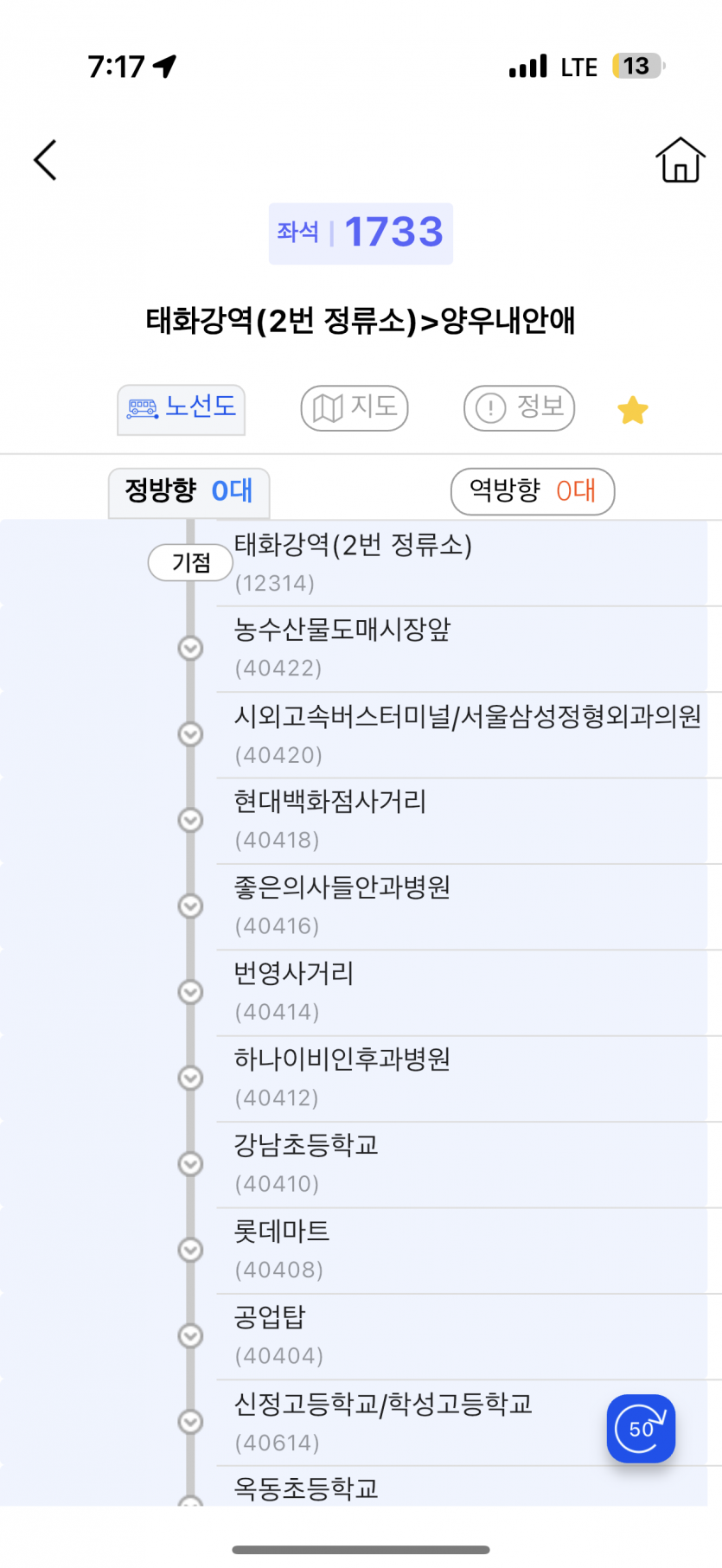This screenshot has height=1568, width=722.
Task: Expand the 현대백화점사거리 stop chevron
Action: pyautogui.click(x=190, y=820)
